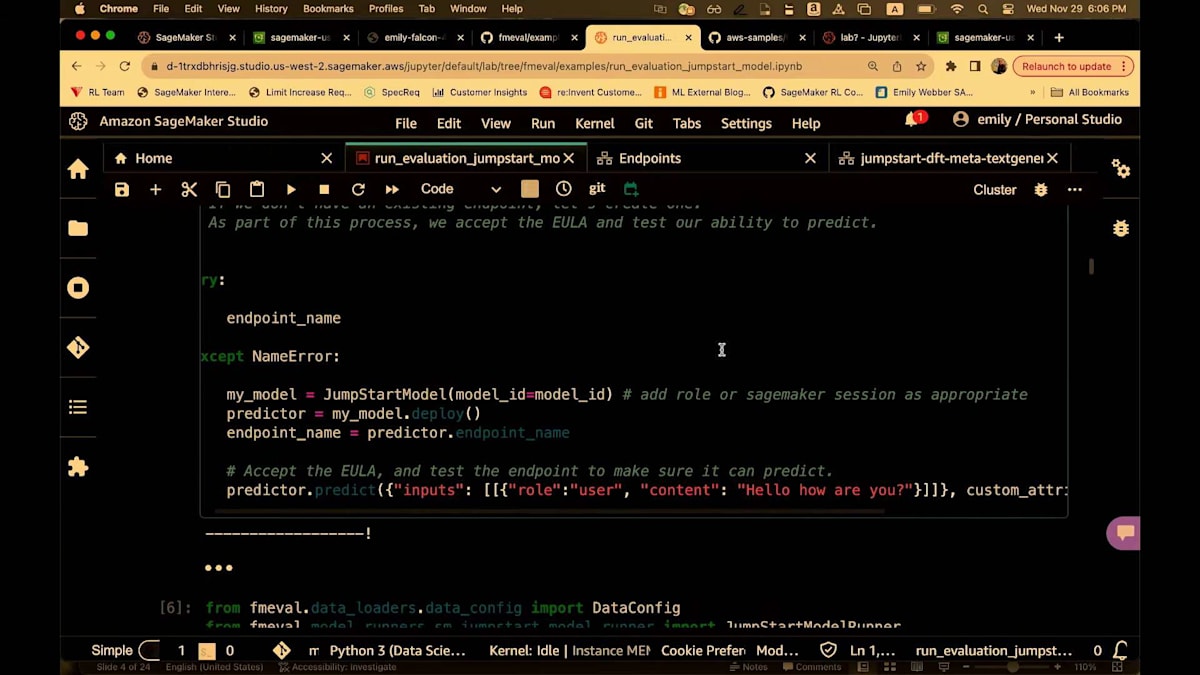Open the file browser folder icon in sidebar
Screen dimensions: 1200x675
coord(78,228)
